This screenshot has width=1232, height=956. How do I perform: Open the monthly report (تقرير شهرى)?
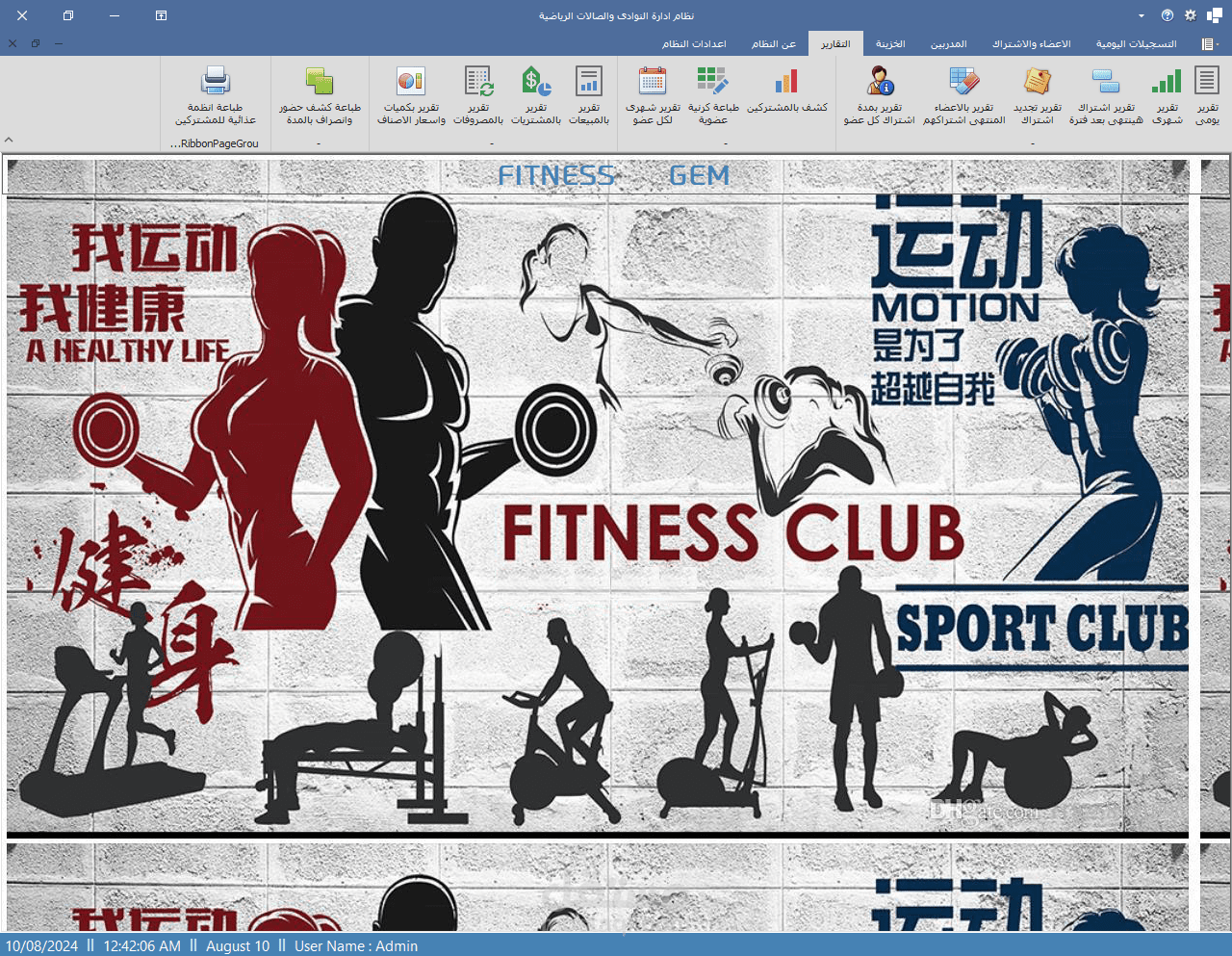point(1167,94)
